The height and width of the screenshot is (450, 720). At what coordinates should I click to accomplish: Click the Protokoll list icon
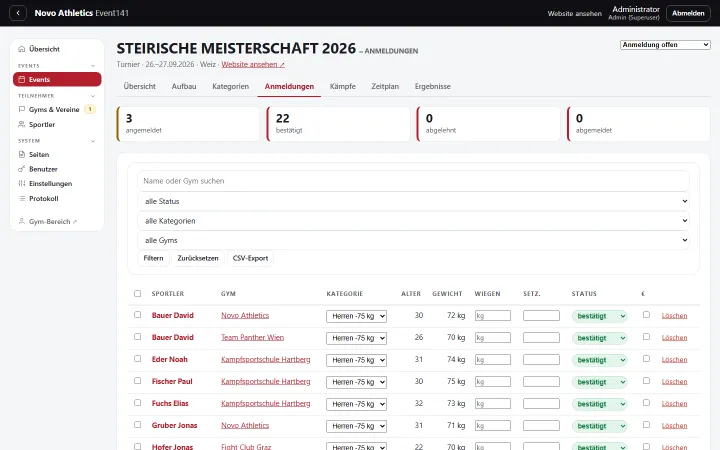(22, 198)
